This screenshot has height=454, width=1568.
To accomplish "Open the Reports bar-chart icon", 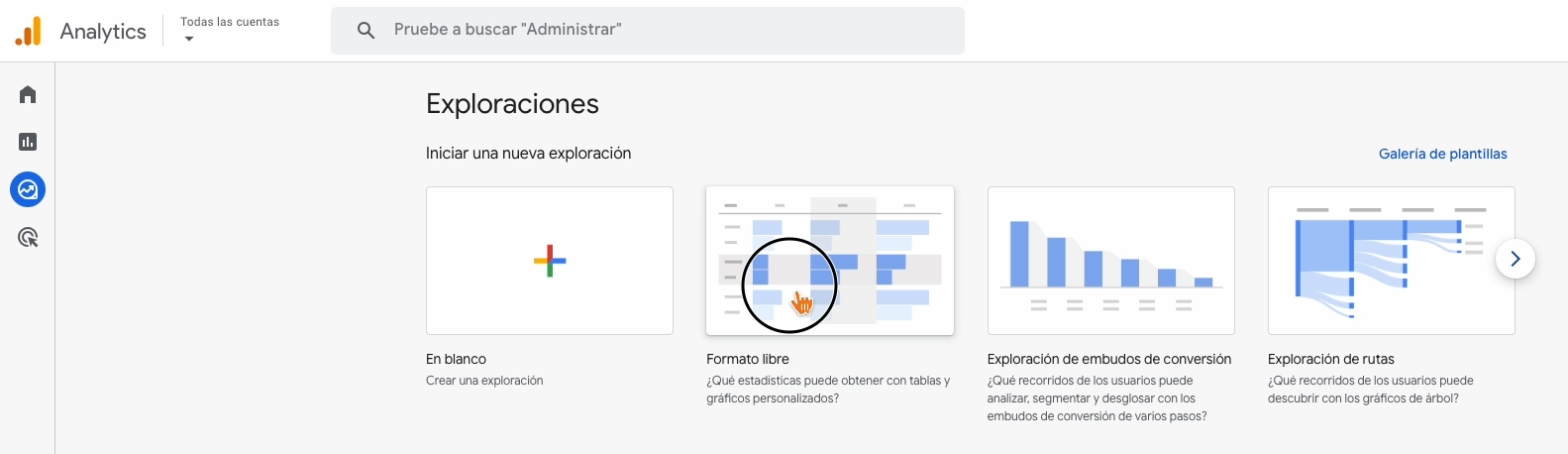I will point(28,142).
